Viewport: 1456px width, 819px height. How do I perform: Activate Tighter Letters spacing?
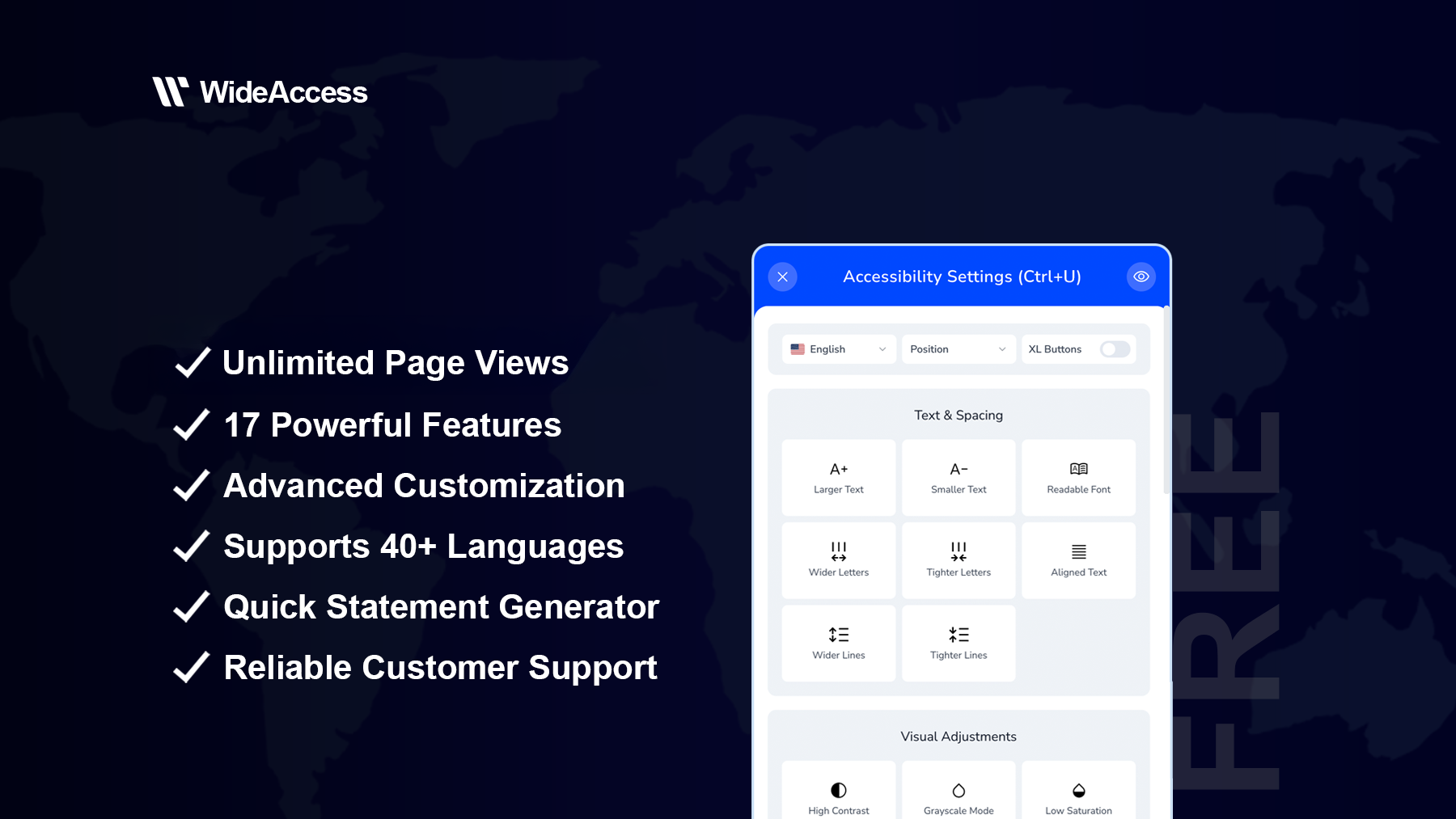(x=958, y=559)
